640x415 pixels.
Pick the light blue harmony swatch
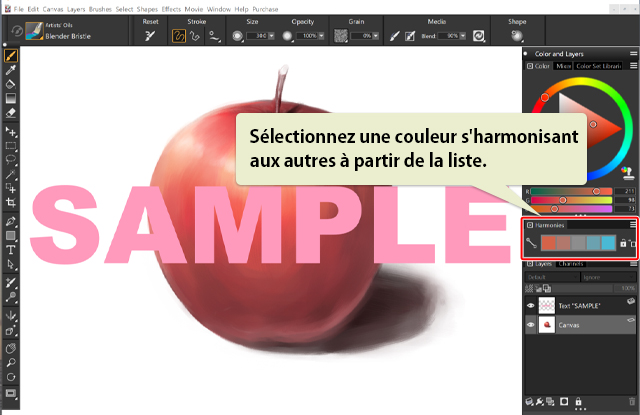pyautogui.click(x=608, y=243)
